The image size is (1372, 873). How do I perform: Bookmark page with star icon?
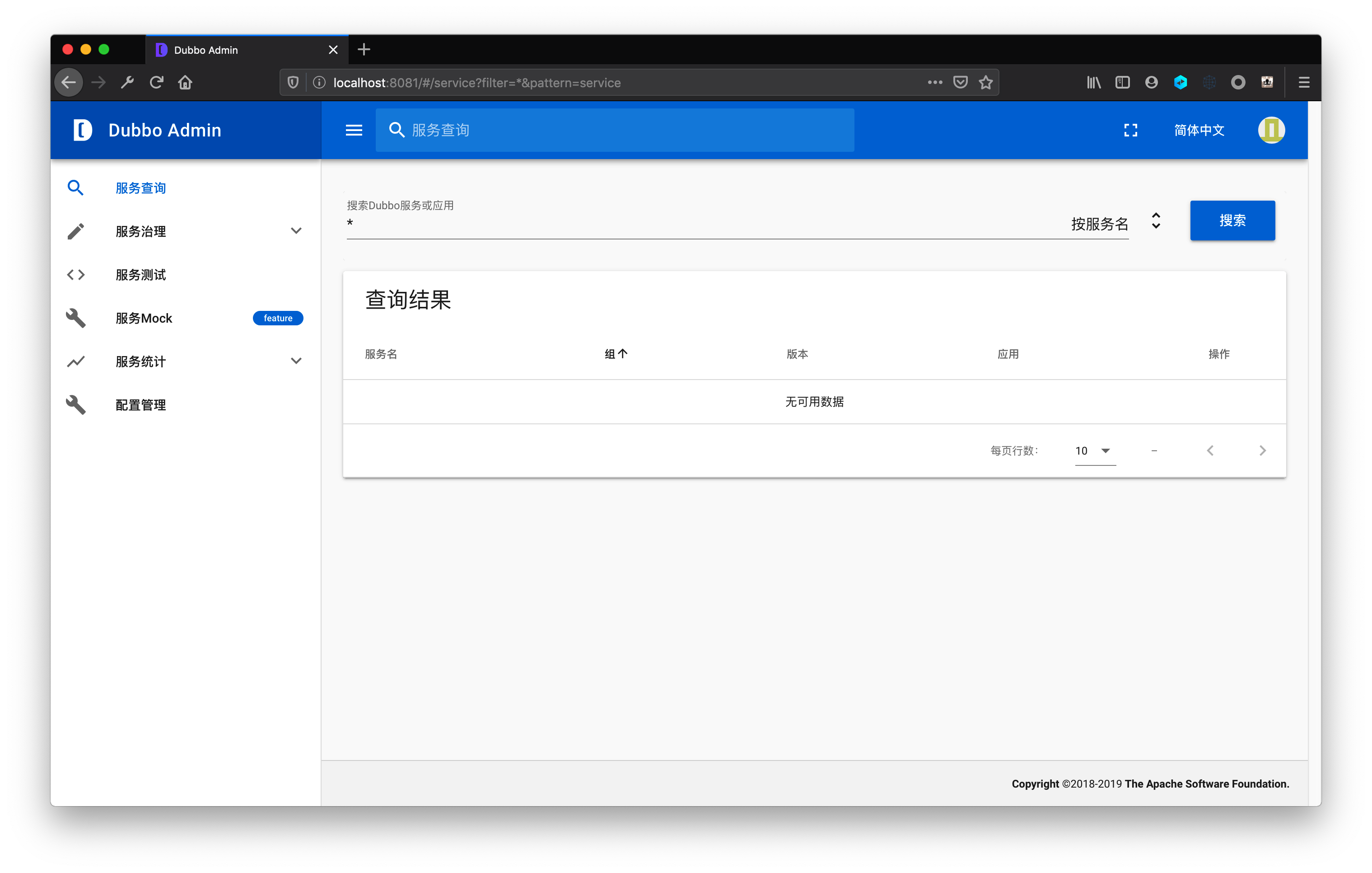pyautogui.click(x=986, y=83)
